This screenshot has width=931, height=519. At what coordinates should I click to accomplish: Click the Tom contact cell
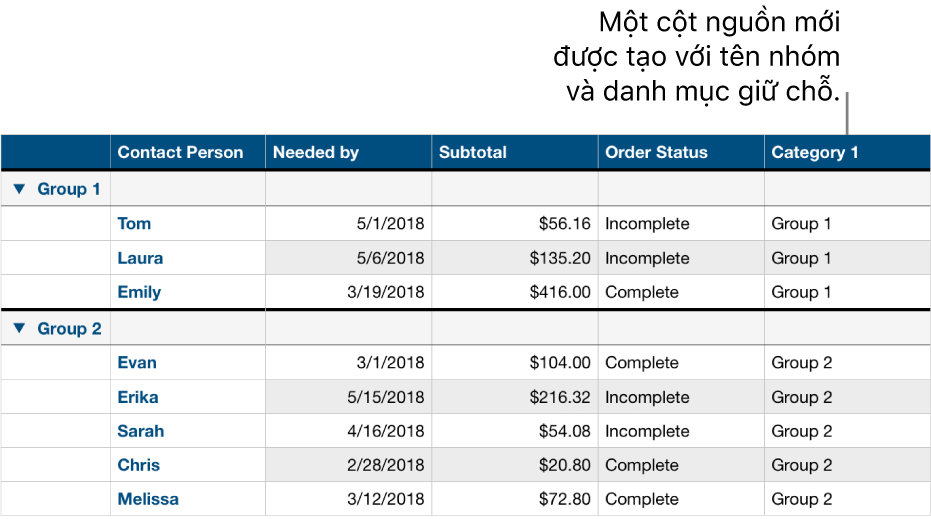135,224
